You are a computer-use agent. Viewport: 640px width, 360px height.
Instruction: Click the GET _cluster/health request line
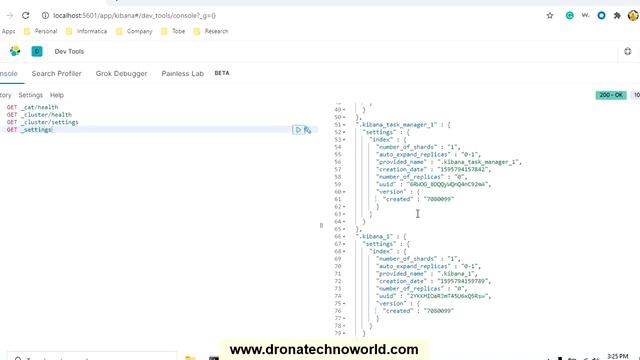(x=39, y=115)
